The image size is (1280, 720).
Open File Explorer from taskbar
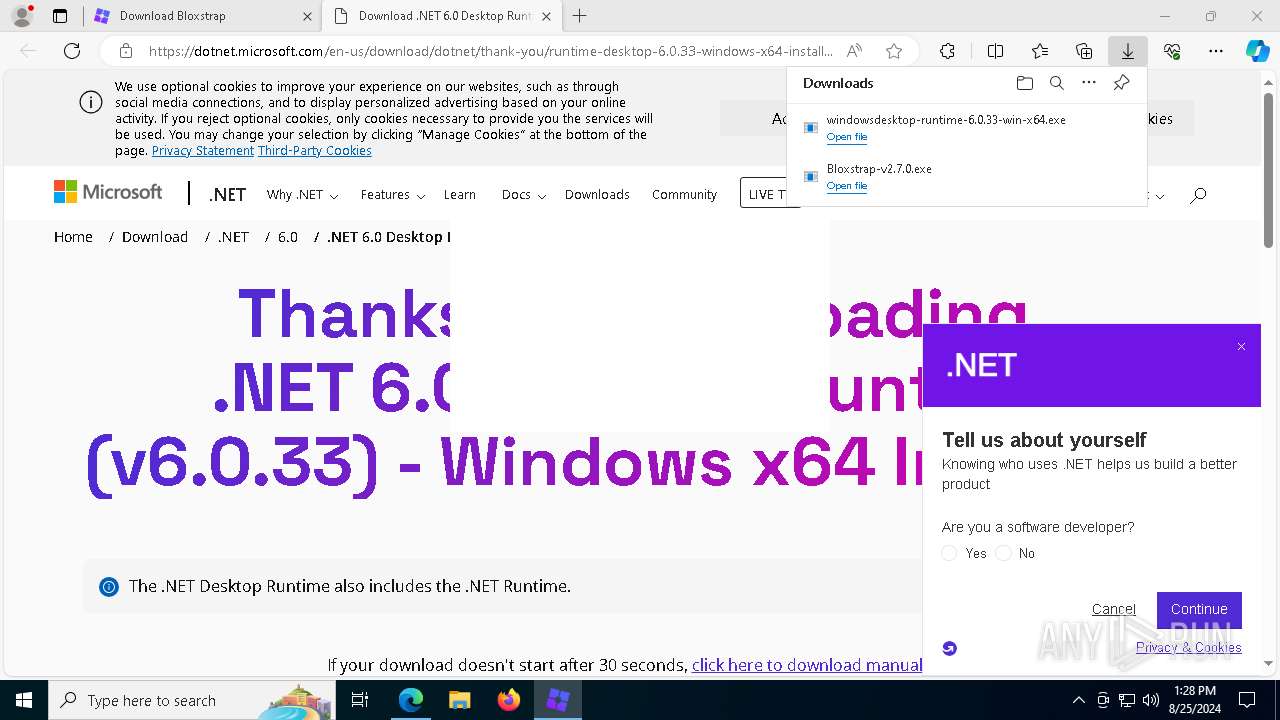[x=459, y=700]
